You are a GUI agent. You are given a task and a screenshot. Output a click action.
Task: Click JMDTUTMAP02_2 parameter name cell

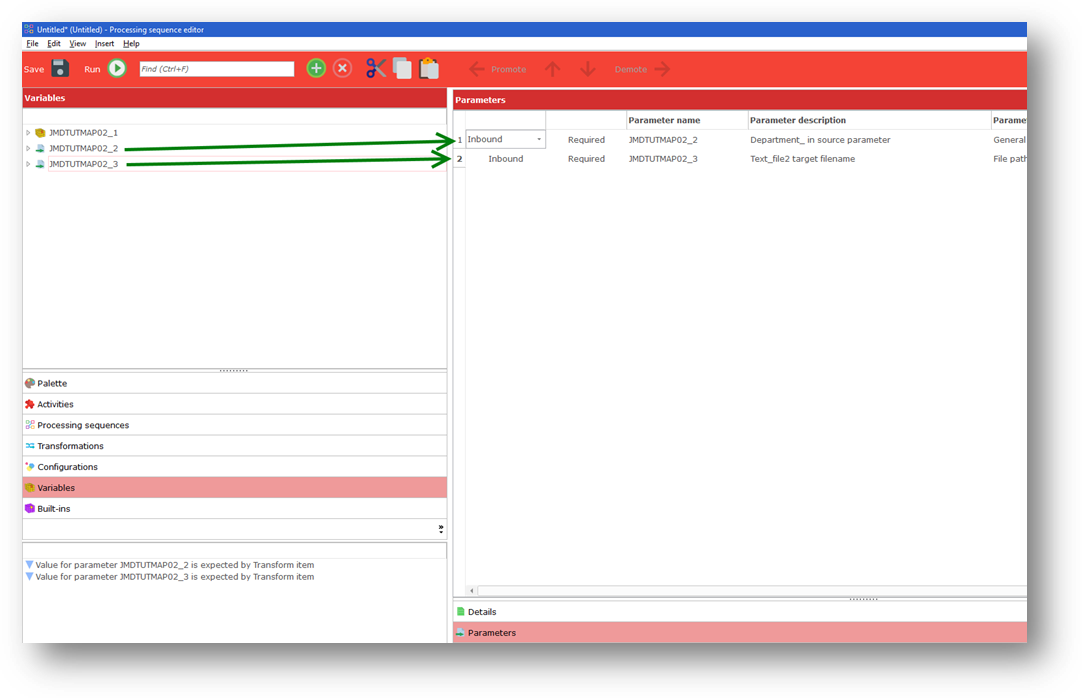click(x=687, y=139)
